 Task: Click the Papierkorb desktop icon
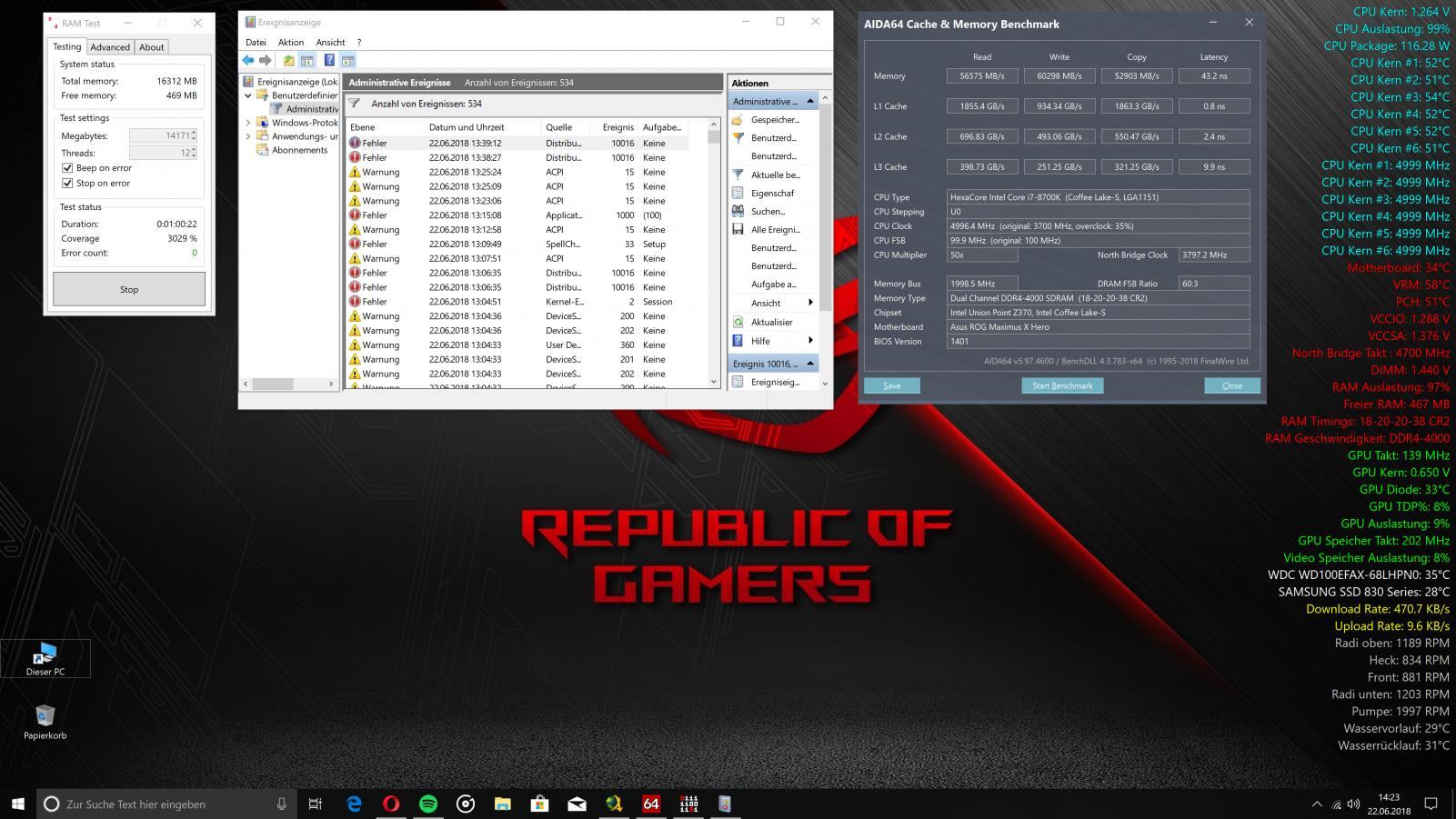pos(45,723)
